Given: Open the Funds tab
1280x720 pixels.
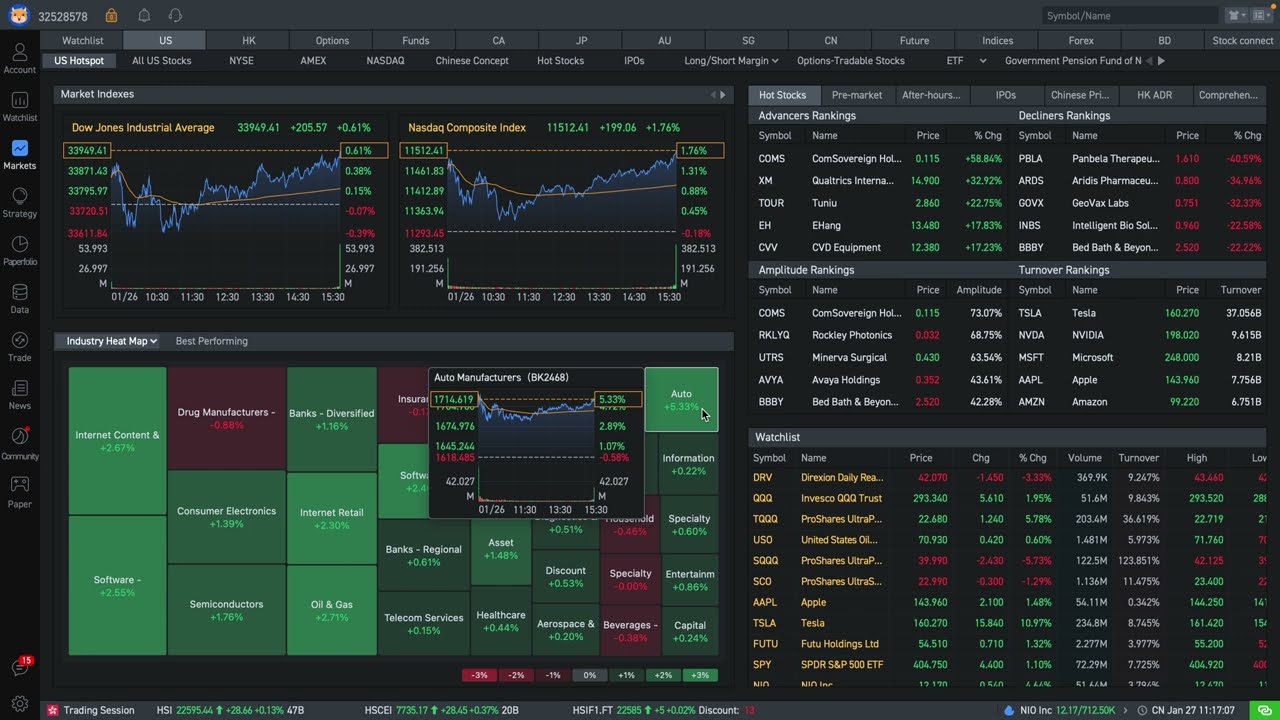Looking at the screenshot, I should [415, 41].
